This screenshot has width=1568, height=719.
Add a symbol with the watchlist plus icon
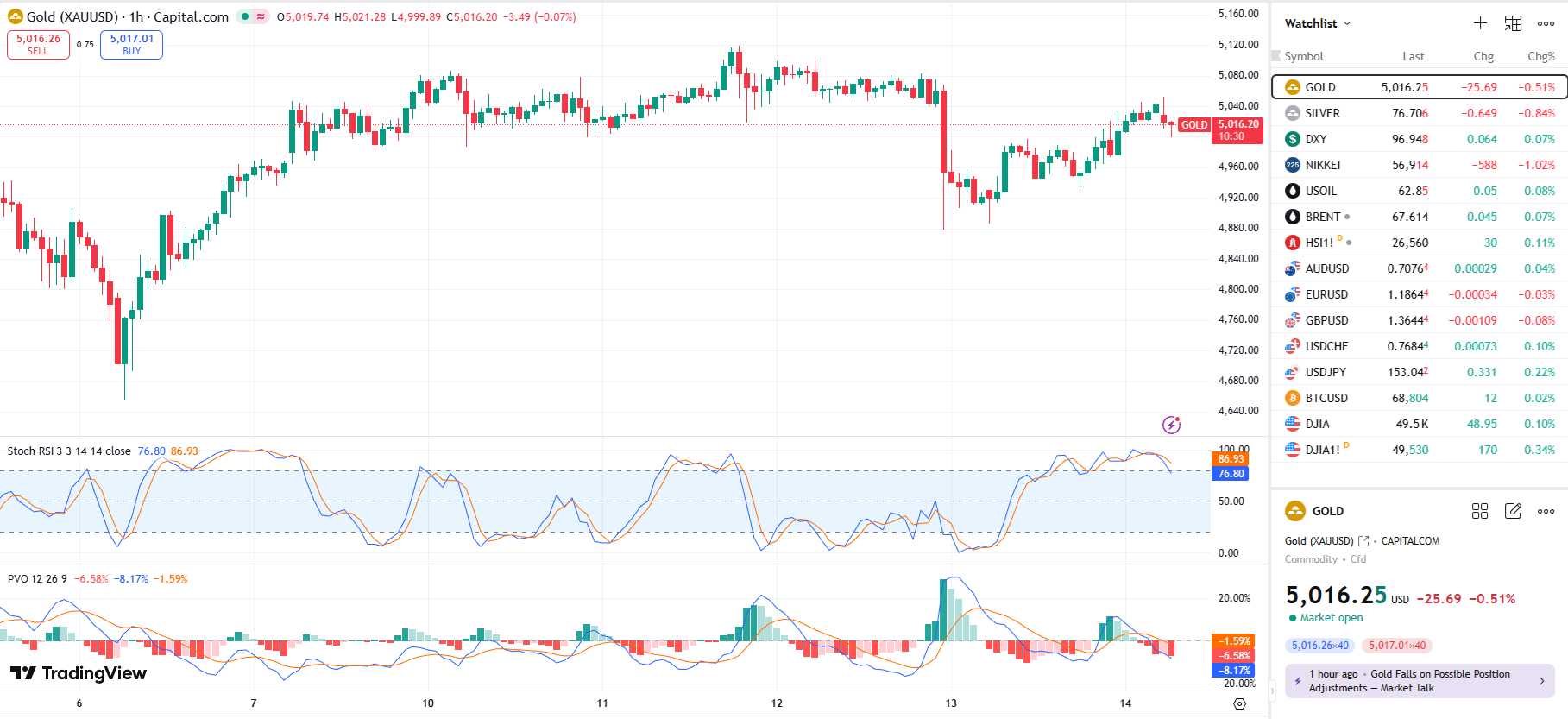click(1480, 23)
